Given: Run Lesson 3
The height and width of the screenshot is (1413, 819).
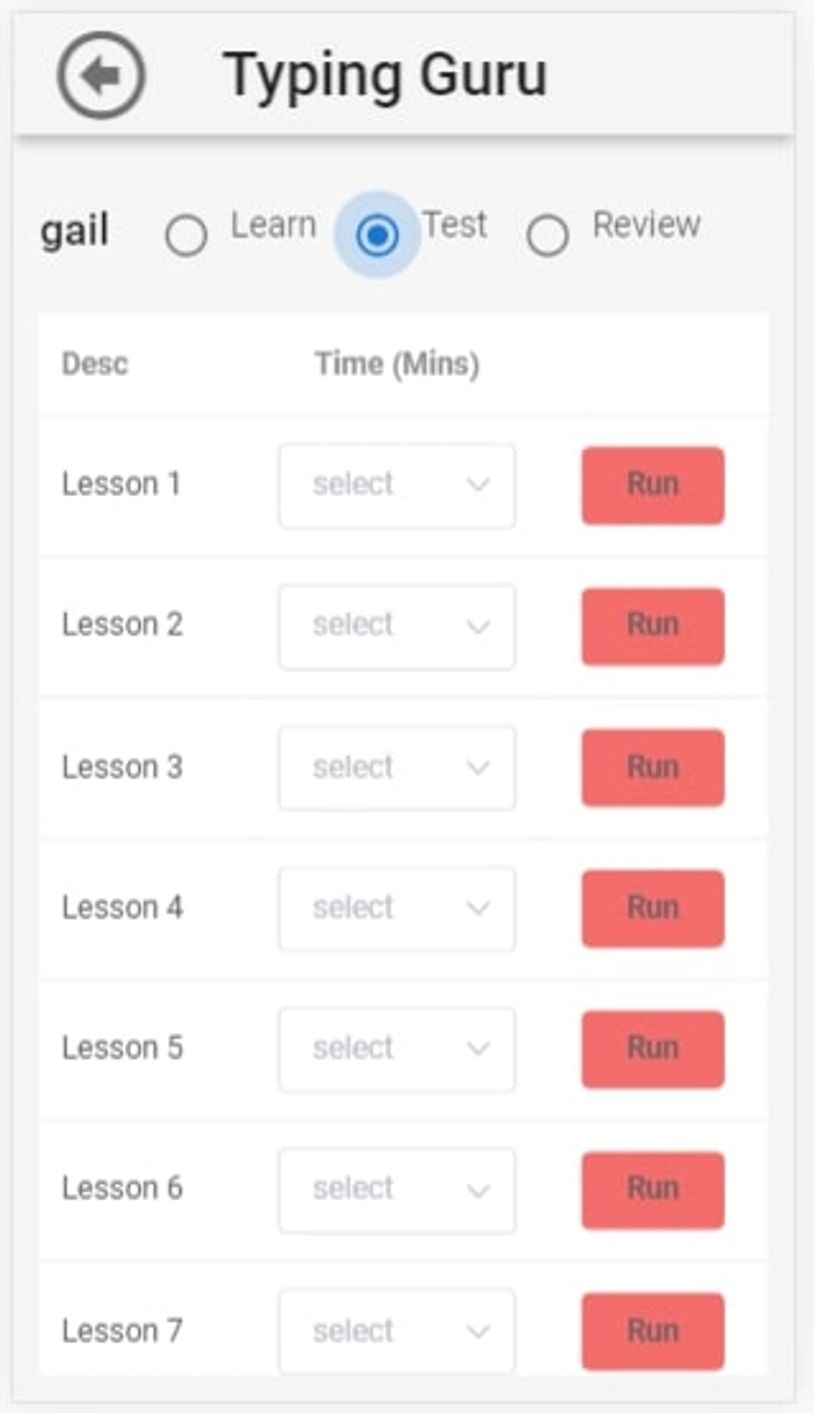Looking at the screenshot, I should click(651, 766).
